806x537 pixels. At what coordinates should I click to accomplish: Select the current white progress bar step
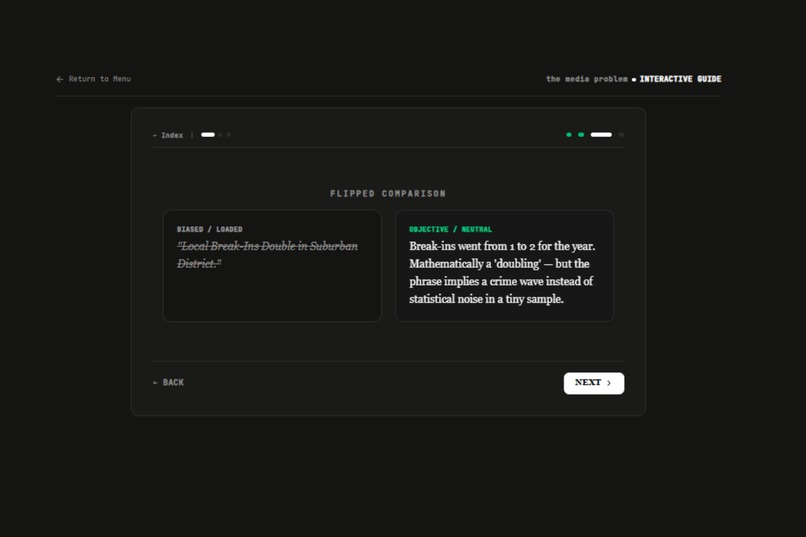[x=601, y=135]
